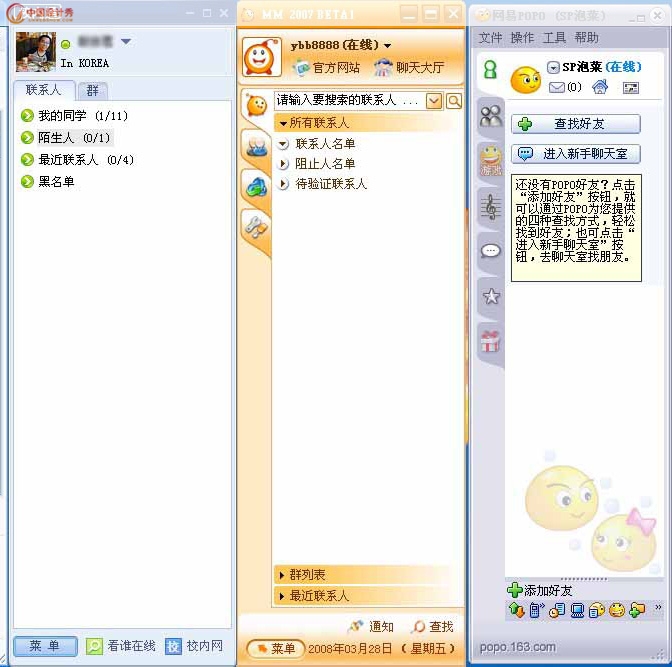This screenshot has height=667, width=672.
Task: Switch to the 群 tab
Action: [x=93, y=90]
